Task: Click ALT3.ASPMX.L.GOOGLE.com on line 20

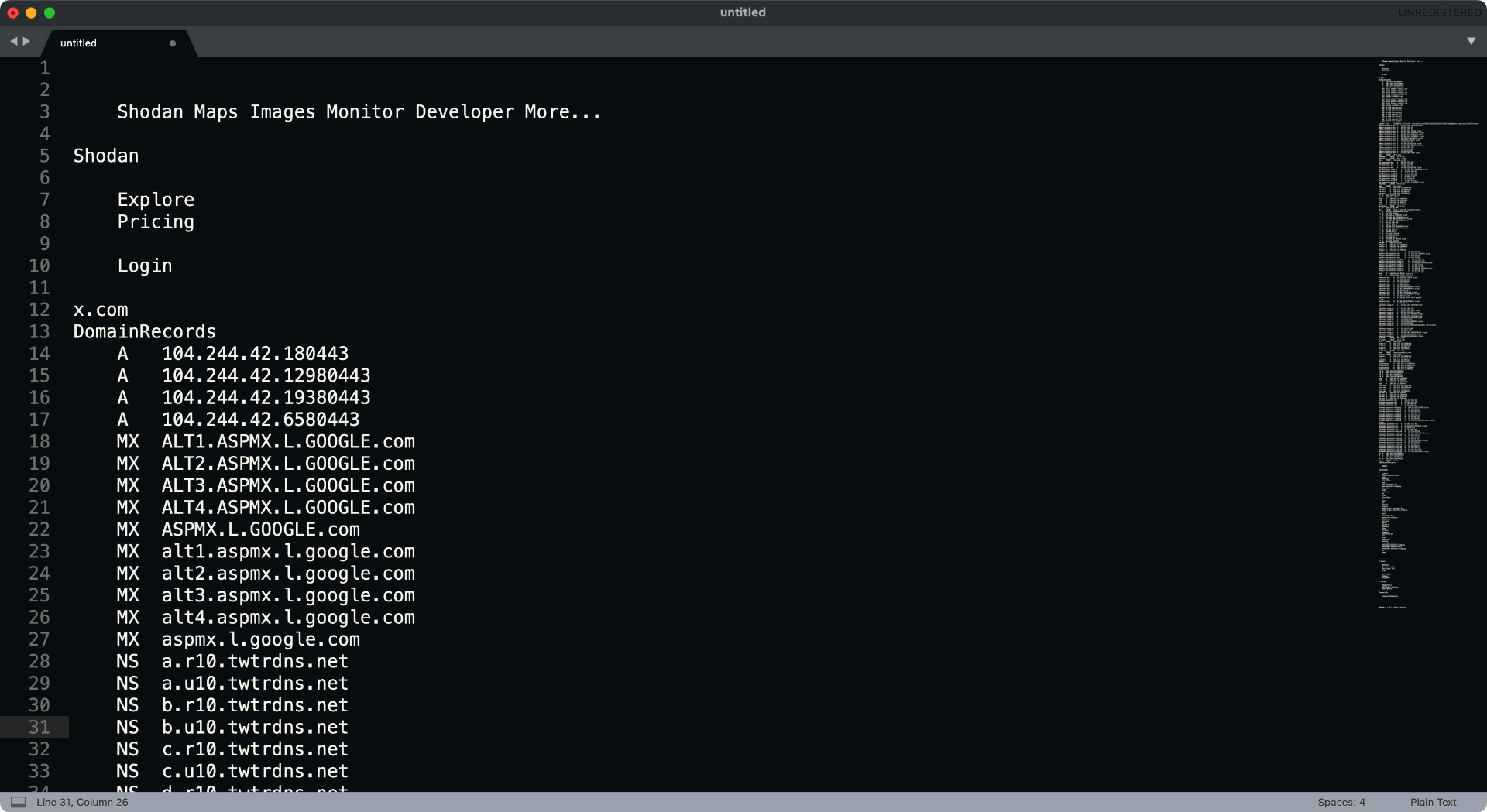Action: (288, 485)
